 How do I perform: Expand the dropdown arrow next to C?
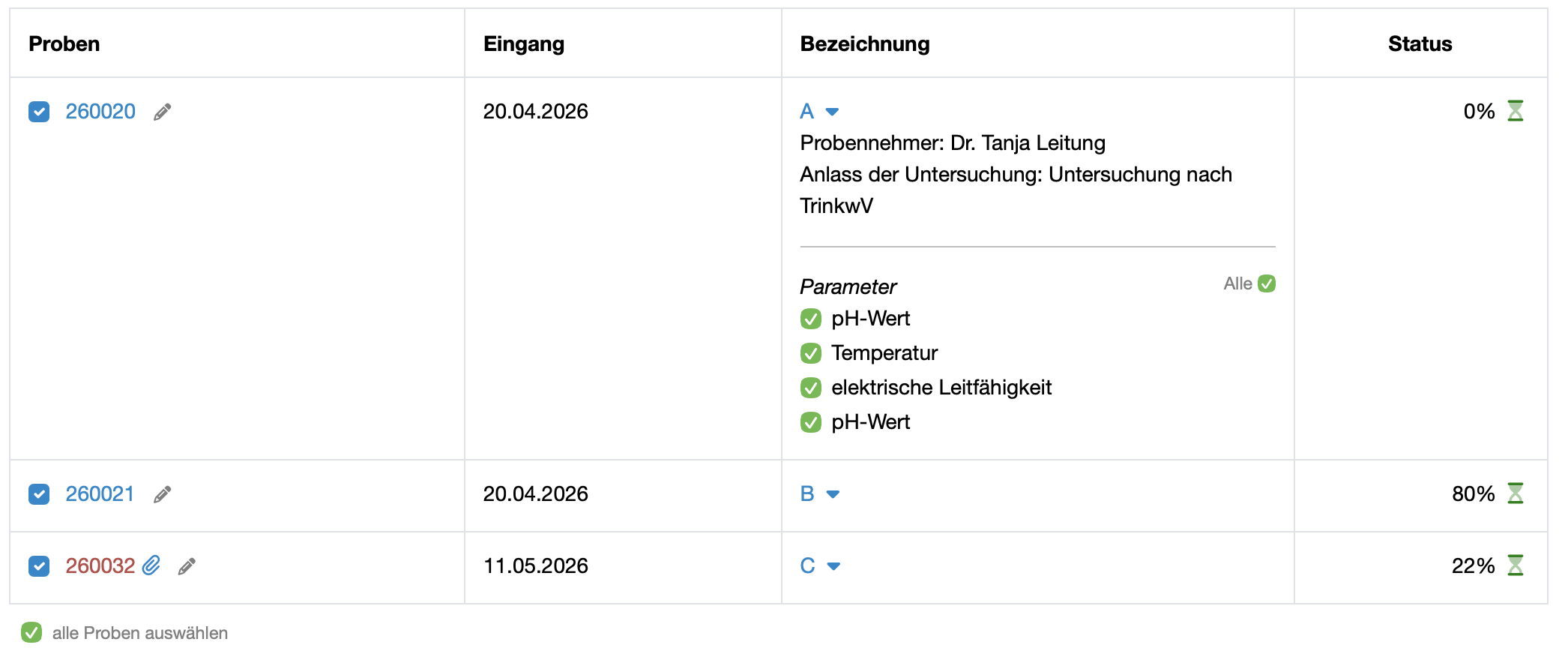tap(833, 566)
